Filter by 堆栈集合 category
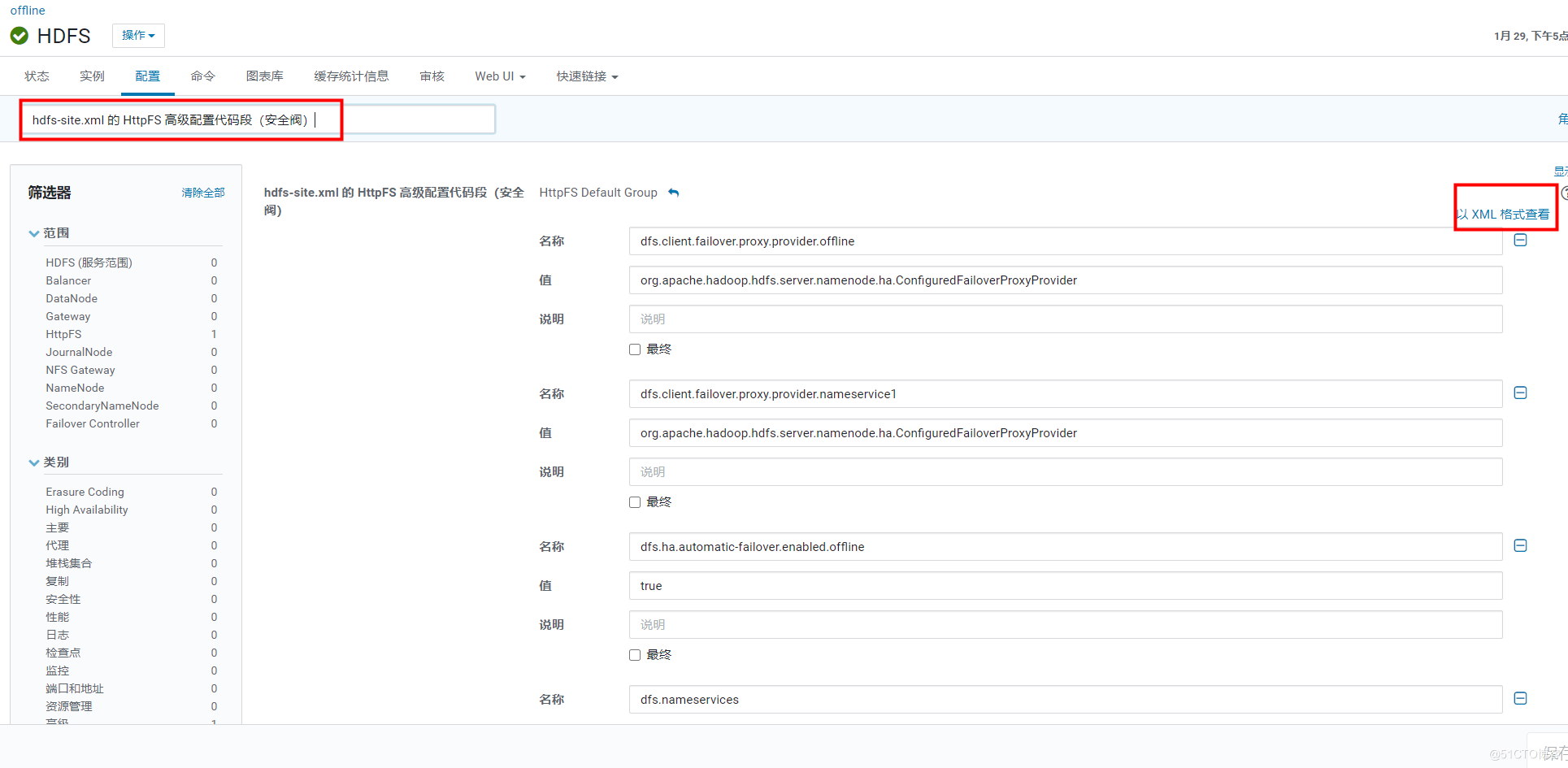 (x=69, y=563)
